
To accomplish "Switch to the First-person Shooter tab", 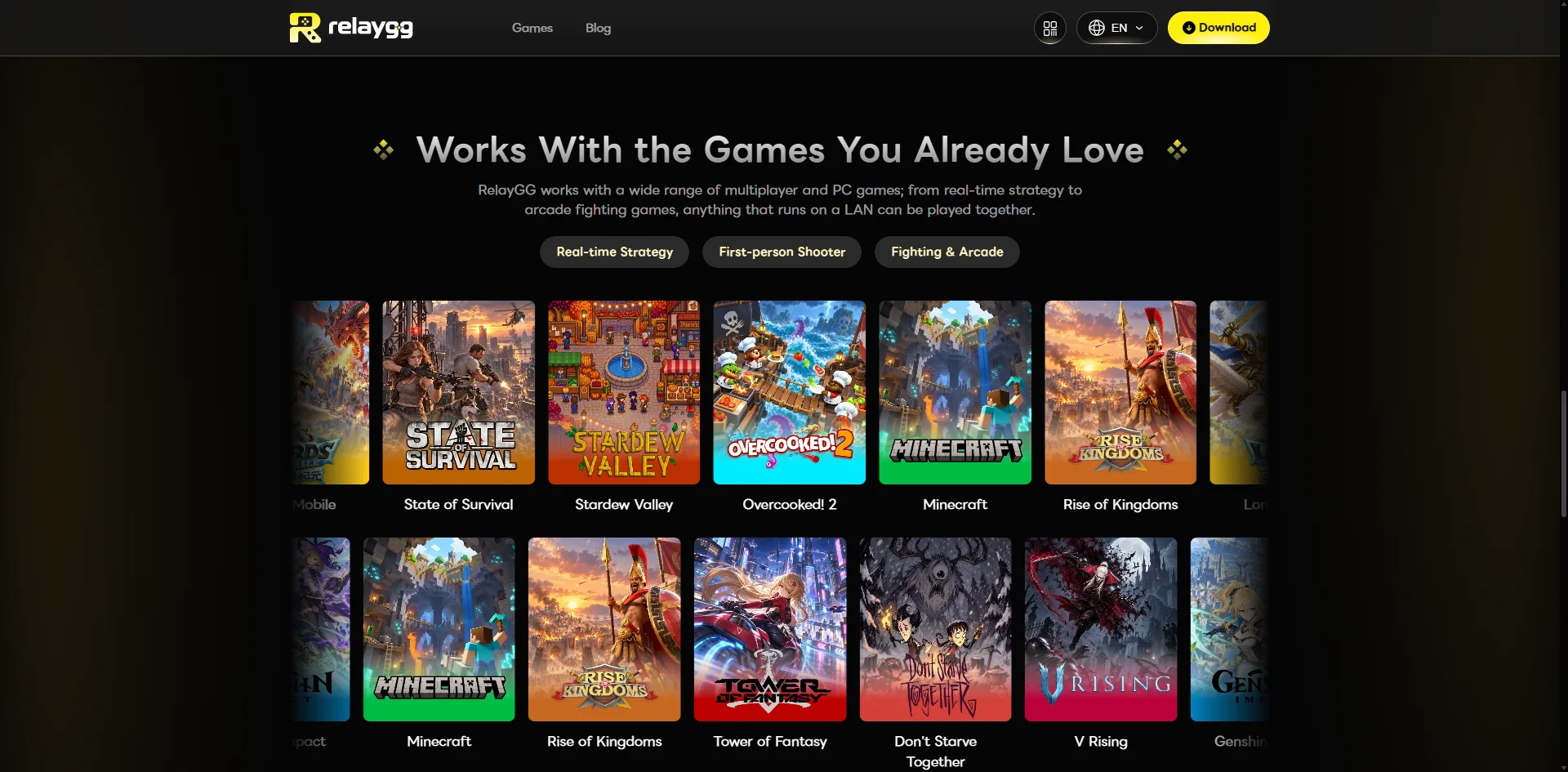I will coord(782,252).
